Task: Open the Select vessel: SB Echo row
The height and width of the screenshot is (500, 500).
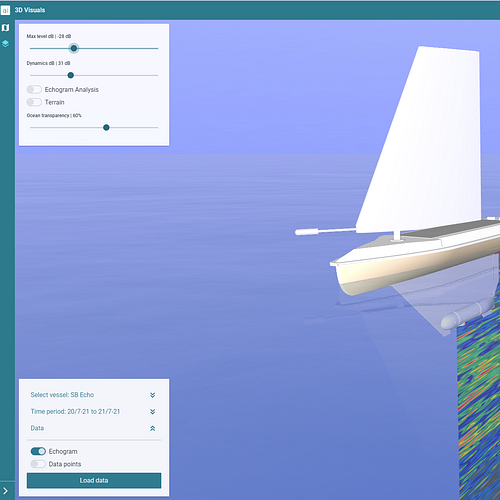Action: pos(94,395)
